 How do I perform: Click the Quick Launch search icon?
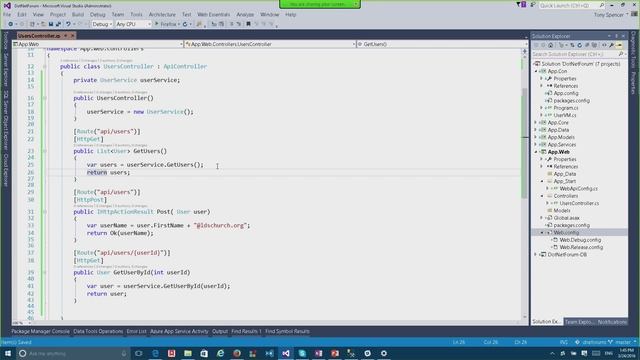602,6
